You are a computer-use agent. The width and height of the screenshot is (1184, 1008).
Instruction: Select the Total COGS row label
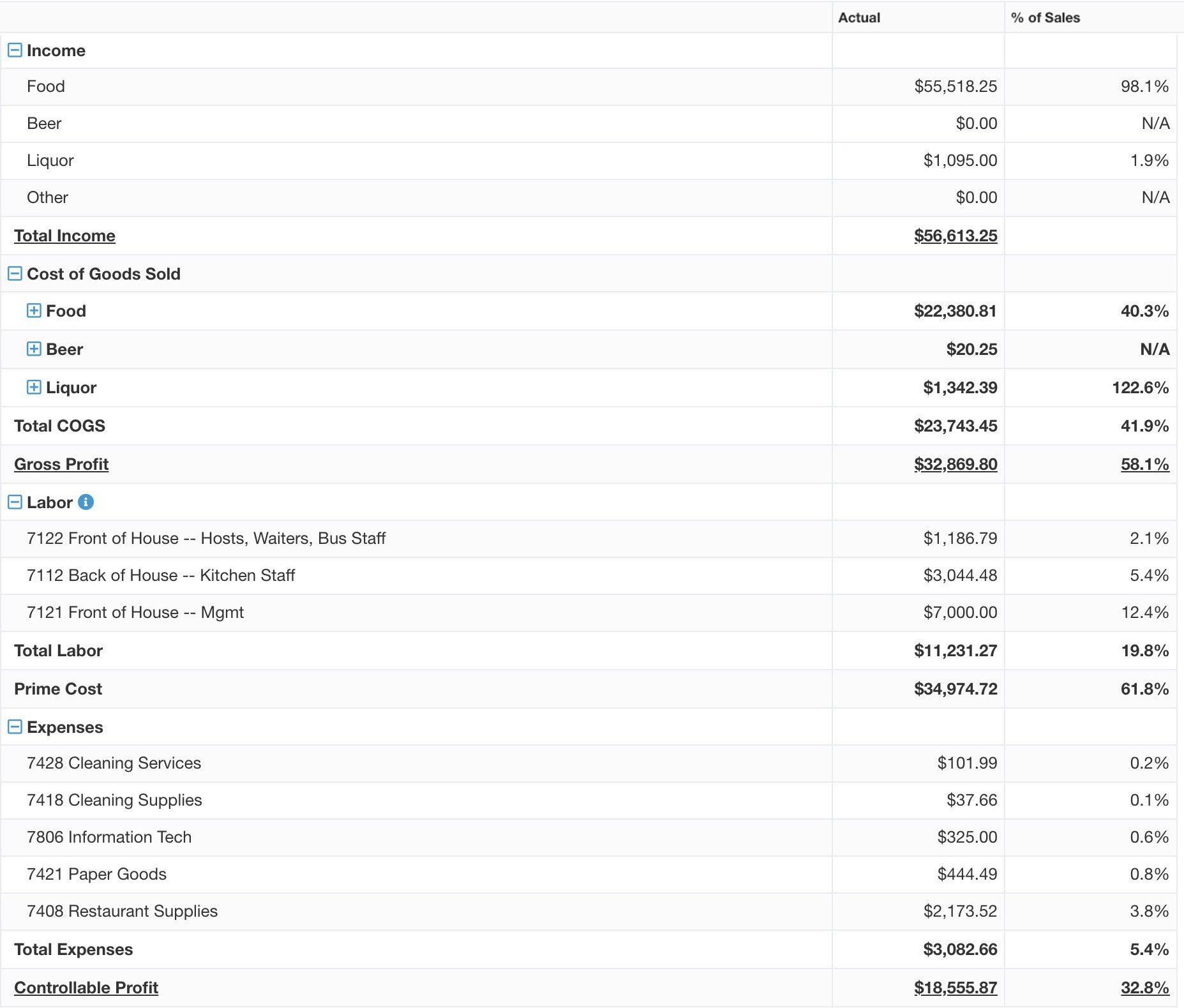click(x=59, y=426)
